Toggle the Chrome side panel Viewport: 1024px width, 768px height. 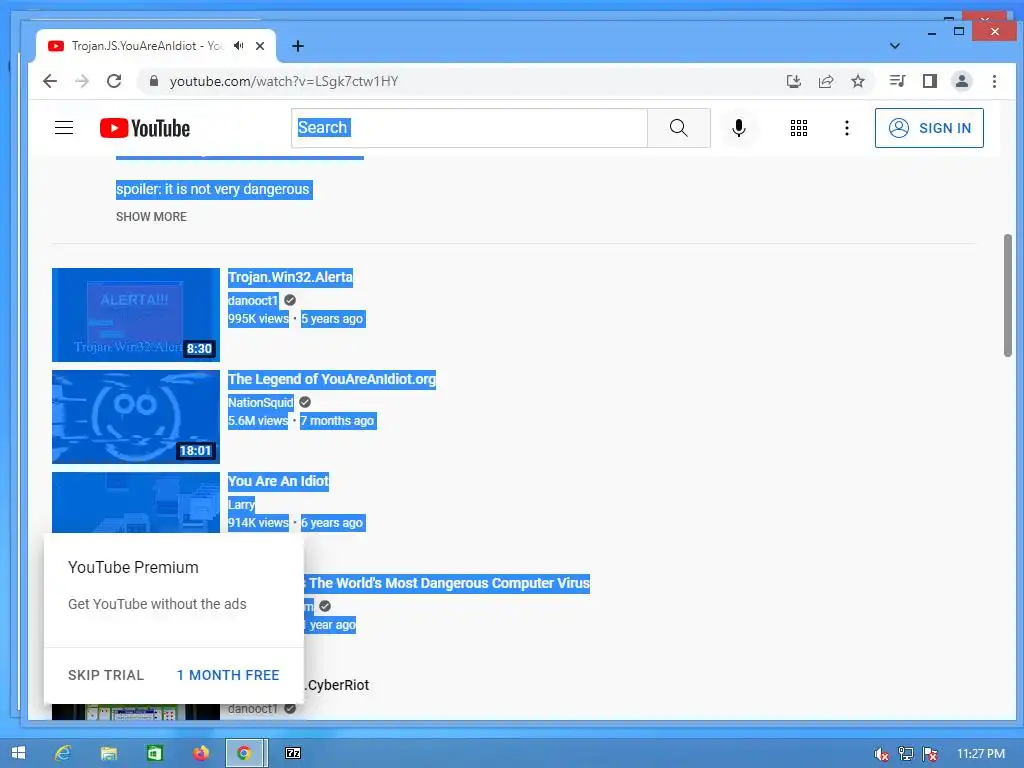tap(930, 81)
